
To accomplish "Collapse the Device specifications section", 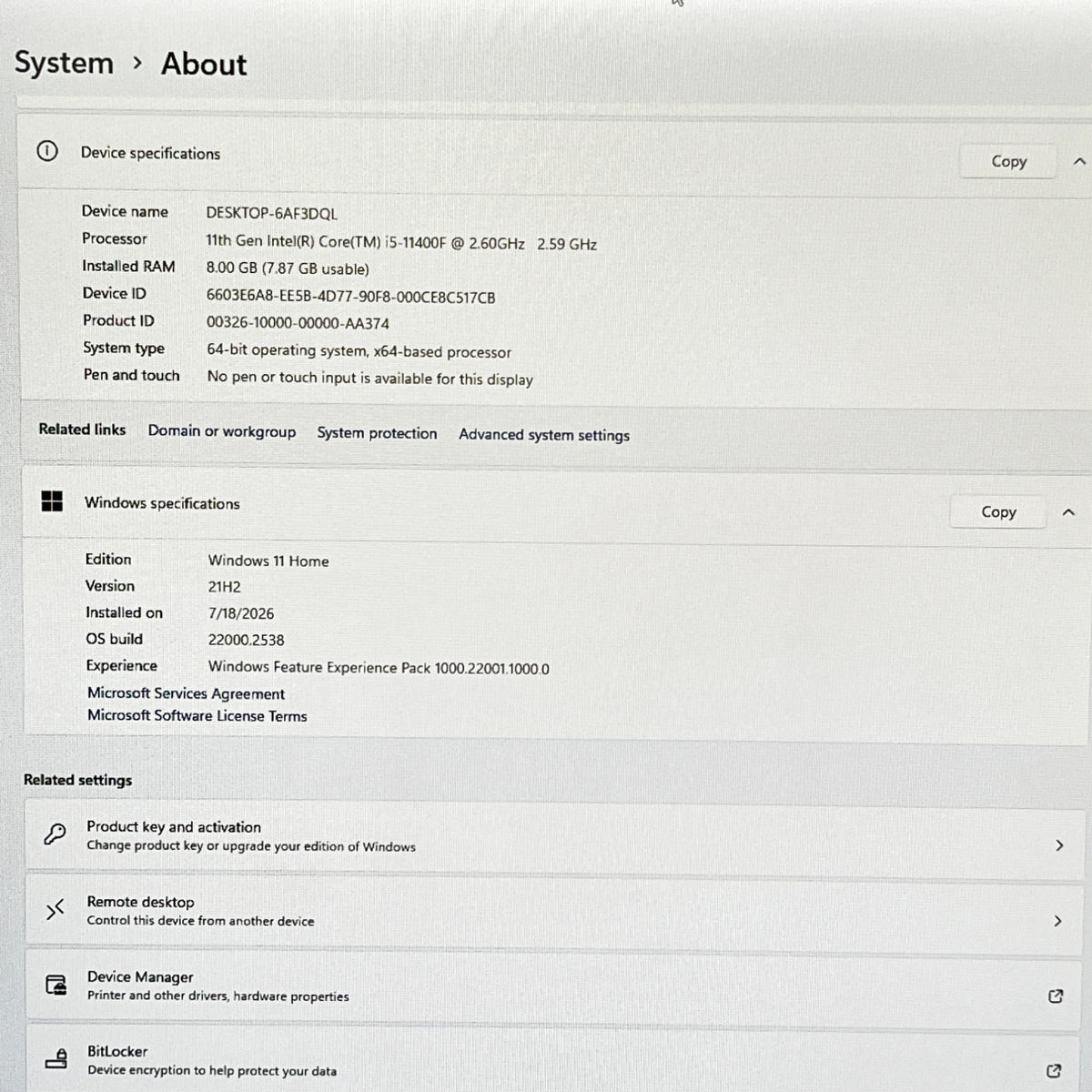I will point(1079,161).
